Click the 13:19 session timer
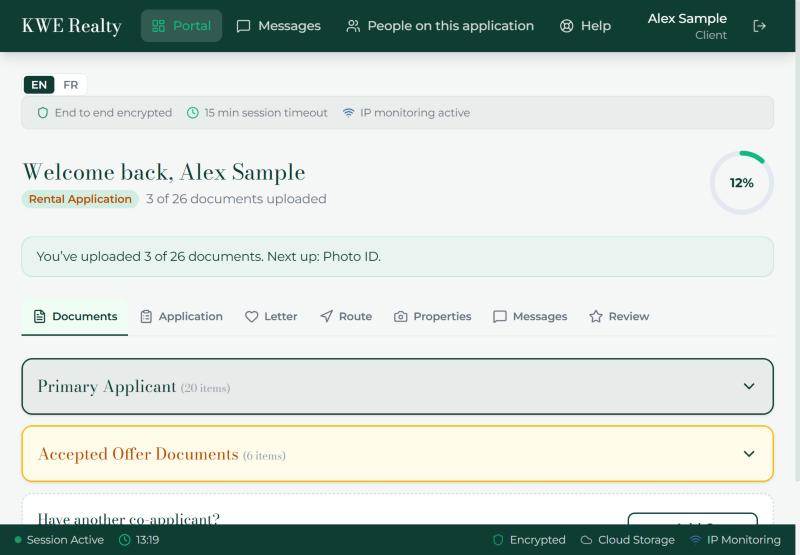The width and height of the screenshot is (800, 555). pyautogui.click(x=147, y=540)
